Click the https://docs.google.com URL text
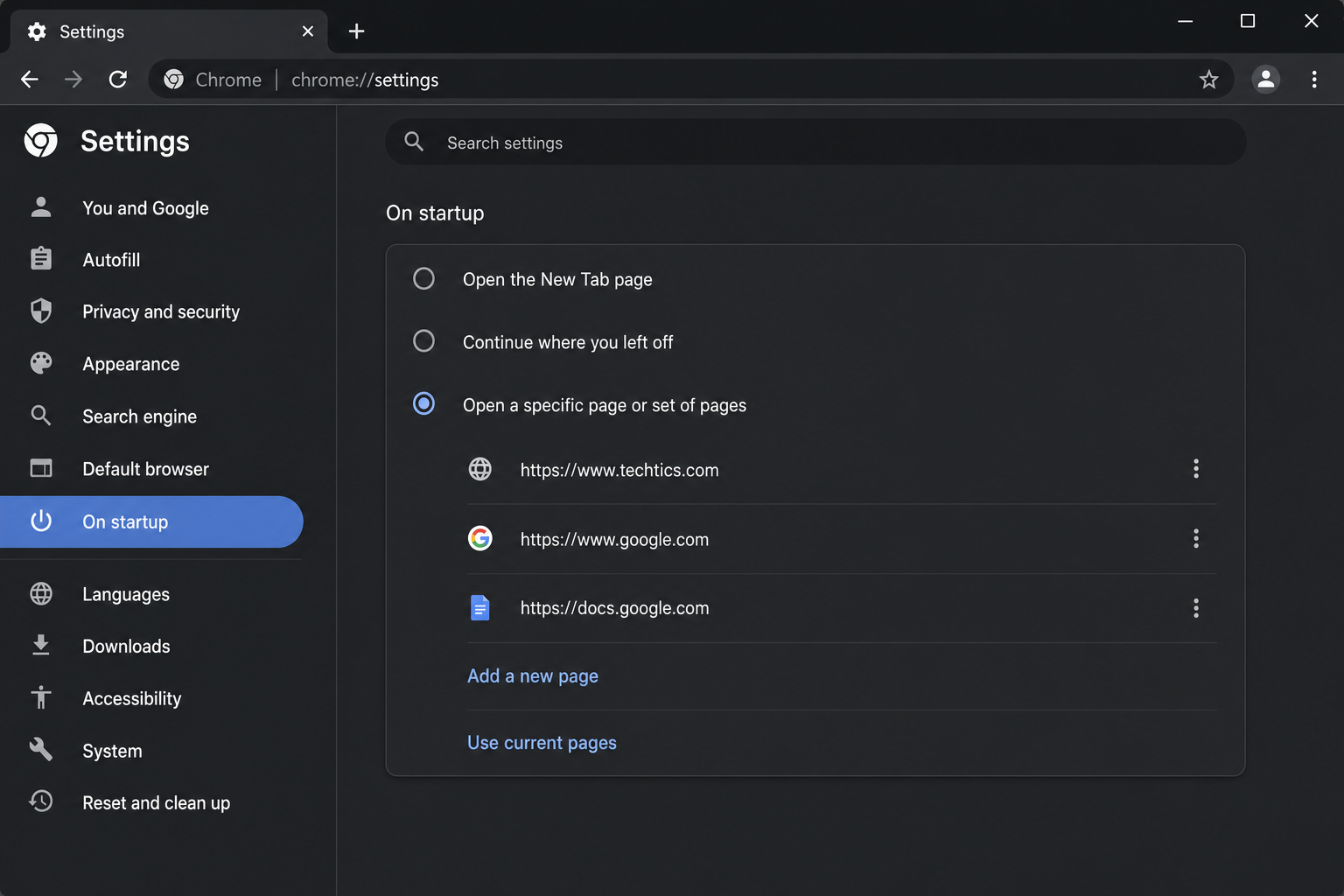The width and height of the screenshot is (1344, 896). coord(614,608)
